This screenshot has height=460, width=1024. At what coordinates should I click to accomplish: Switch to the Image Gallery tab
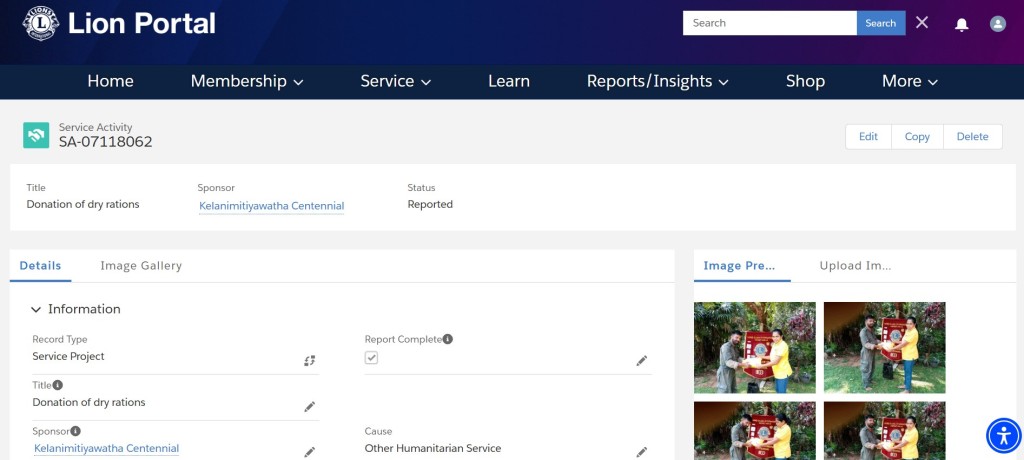coord(141,266)
